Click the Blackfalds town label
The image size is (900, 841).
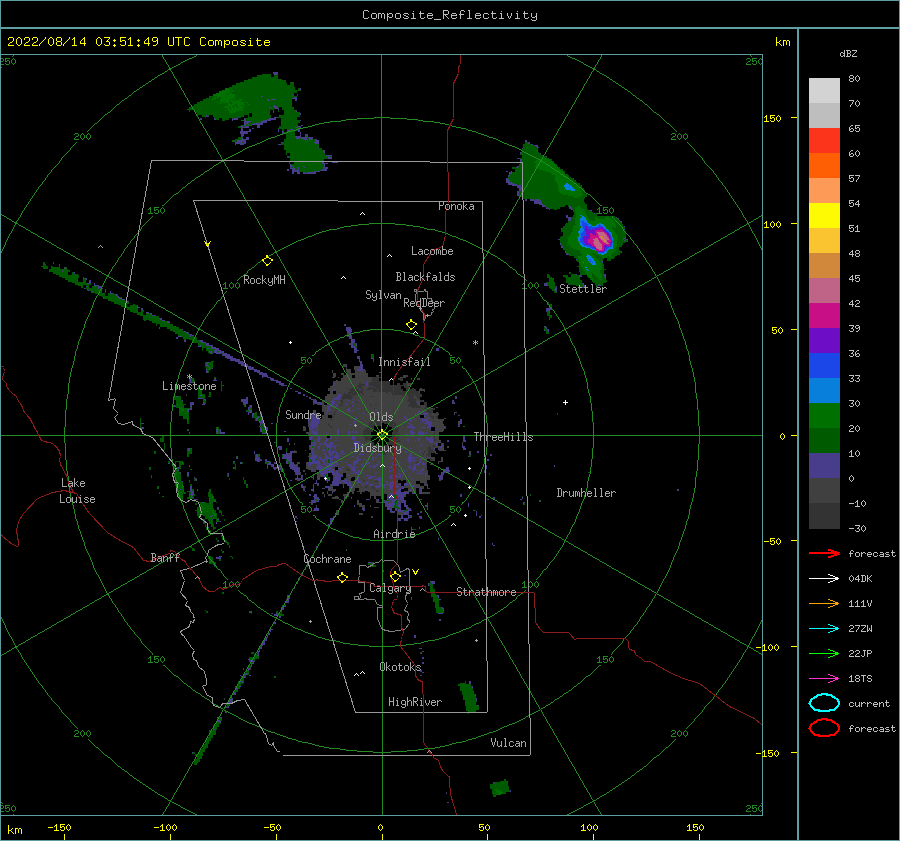pyautogui.click(x=425, y=277)
